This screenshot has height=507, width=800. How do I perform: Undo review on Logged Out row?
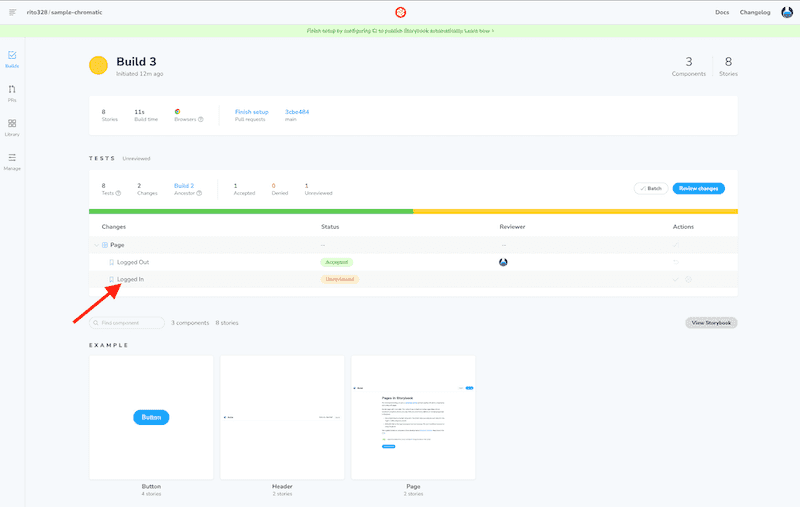click(676, 262)
